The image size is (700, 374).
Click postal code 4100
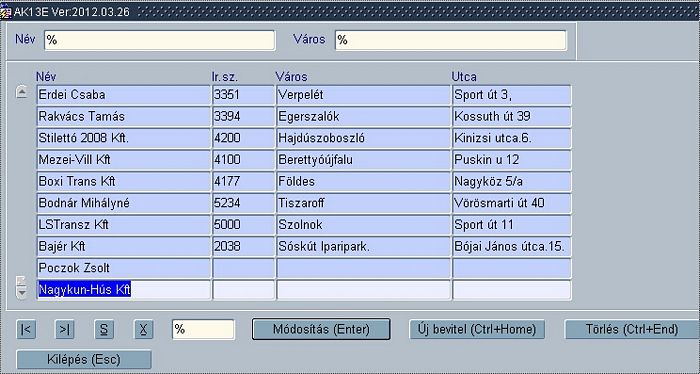243,160
